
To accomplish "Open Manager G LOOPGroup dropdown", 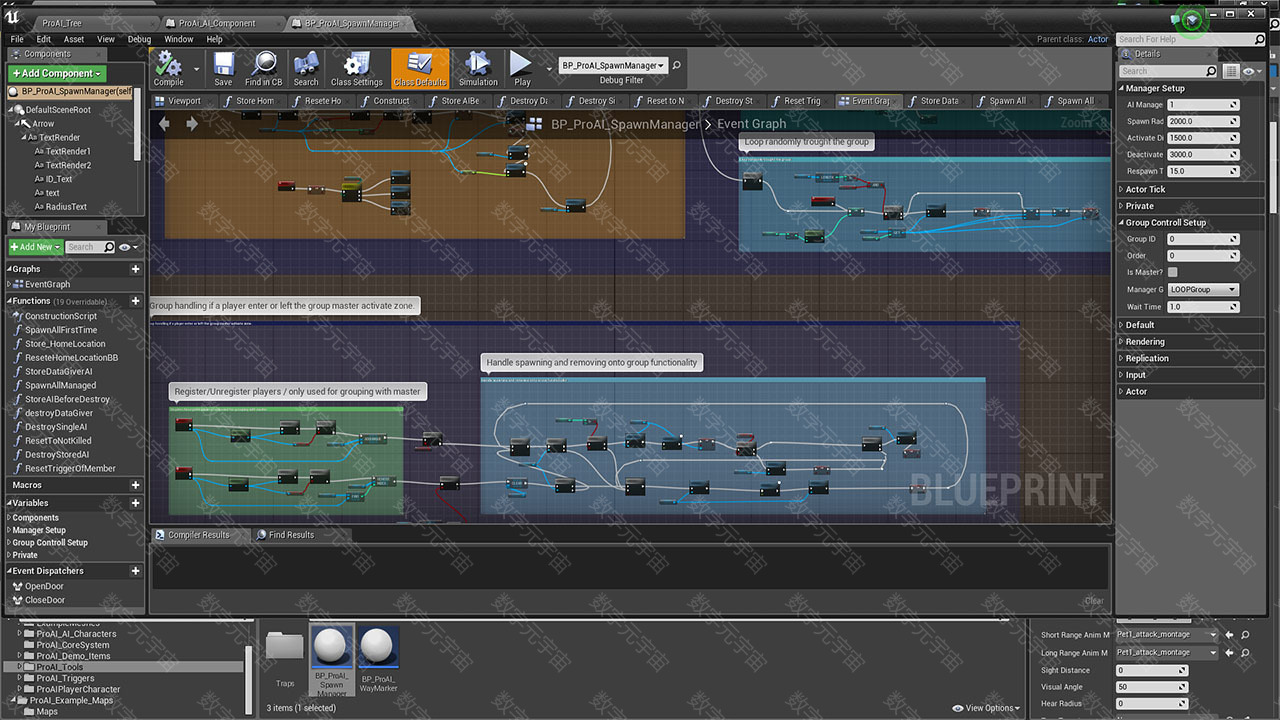I will click(x=1203, y=289).
